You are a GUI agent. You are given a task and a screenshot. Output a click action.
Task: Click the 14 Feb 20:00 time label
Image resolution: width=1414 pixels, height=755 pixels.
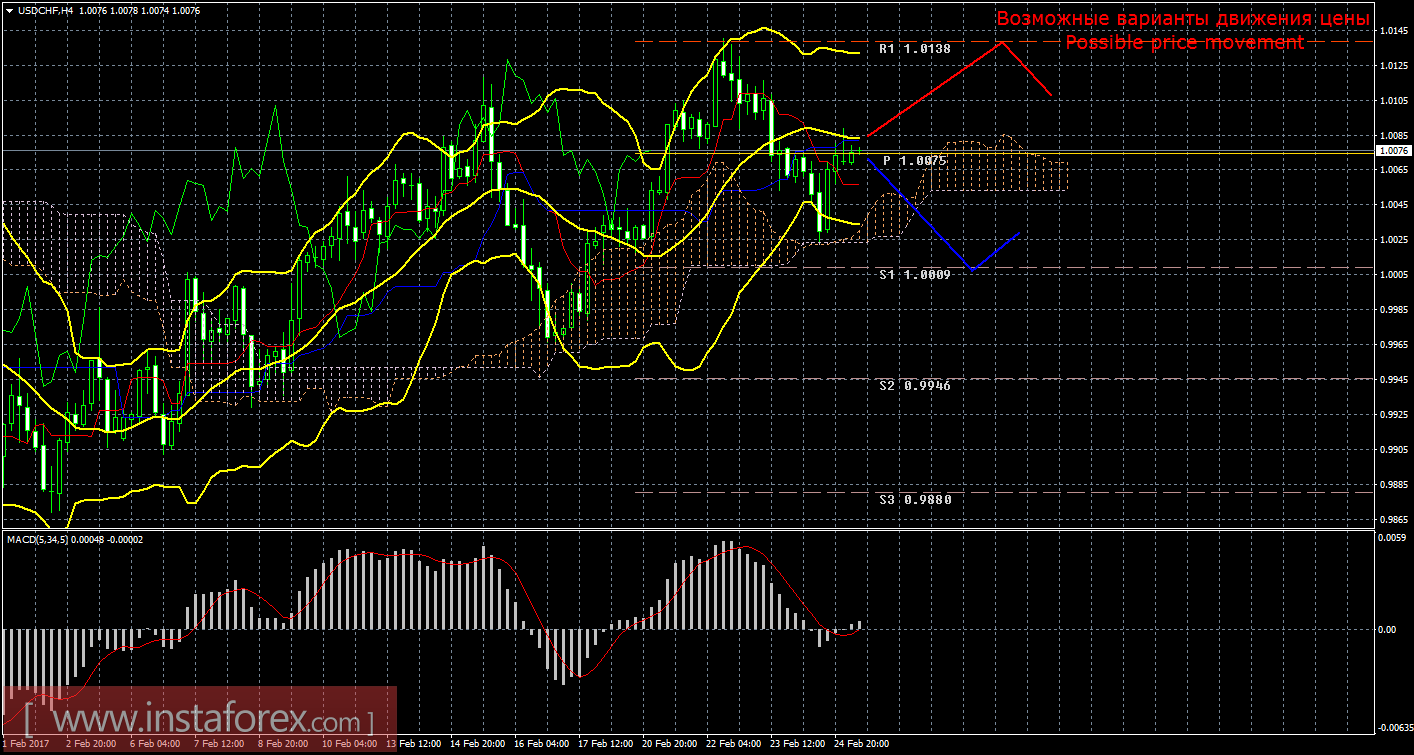point(477,744)
